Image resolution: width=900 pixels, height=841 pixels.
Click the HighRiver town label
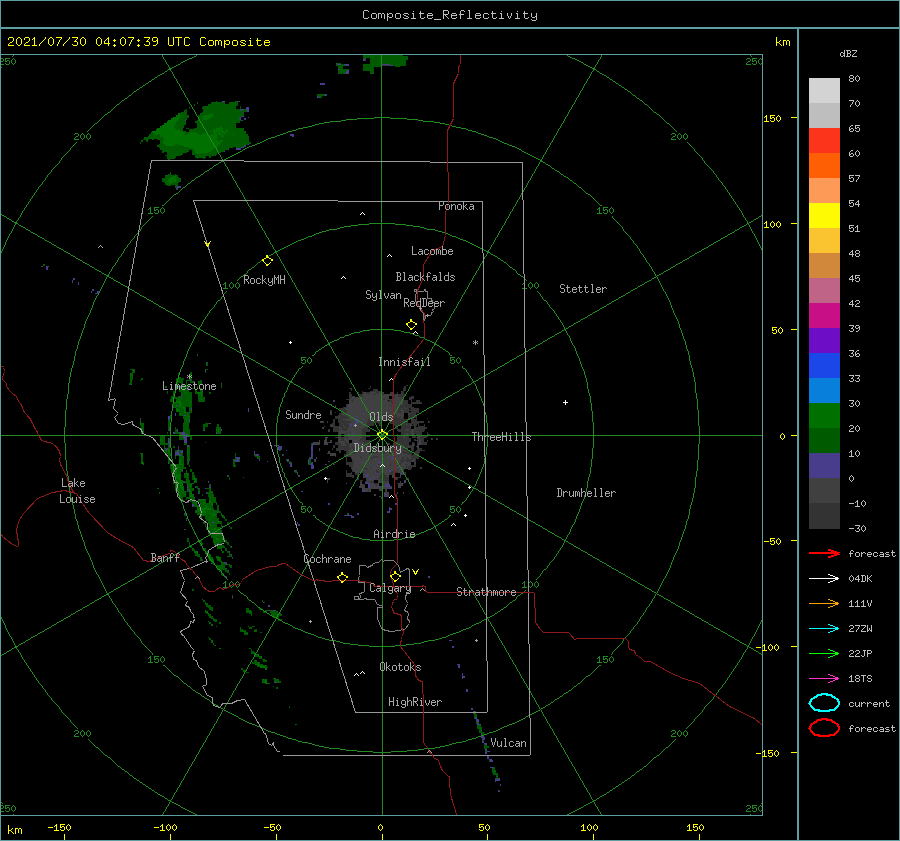tap(415, 702)
